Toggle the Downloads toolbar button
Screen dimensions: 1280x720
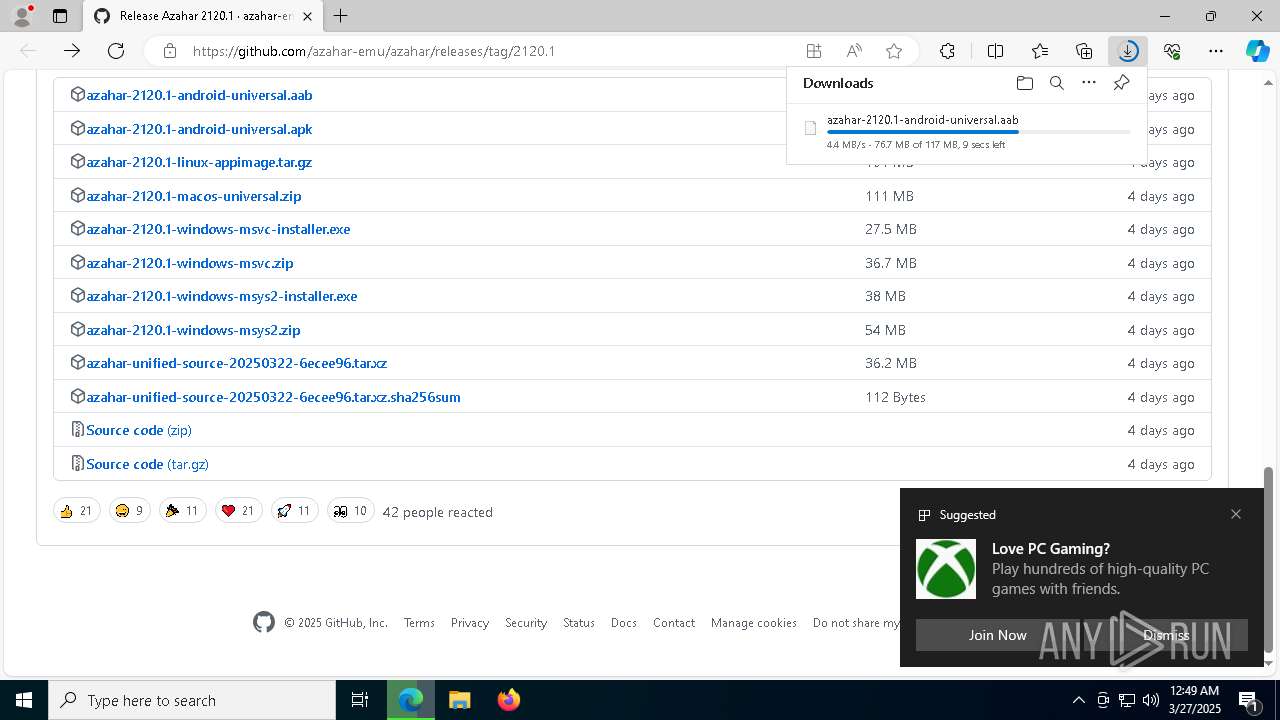pyautogui.click(x=1128, y=51)
